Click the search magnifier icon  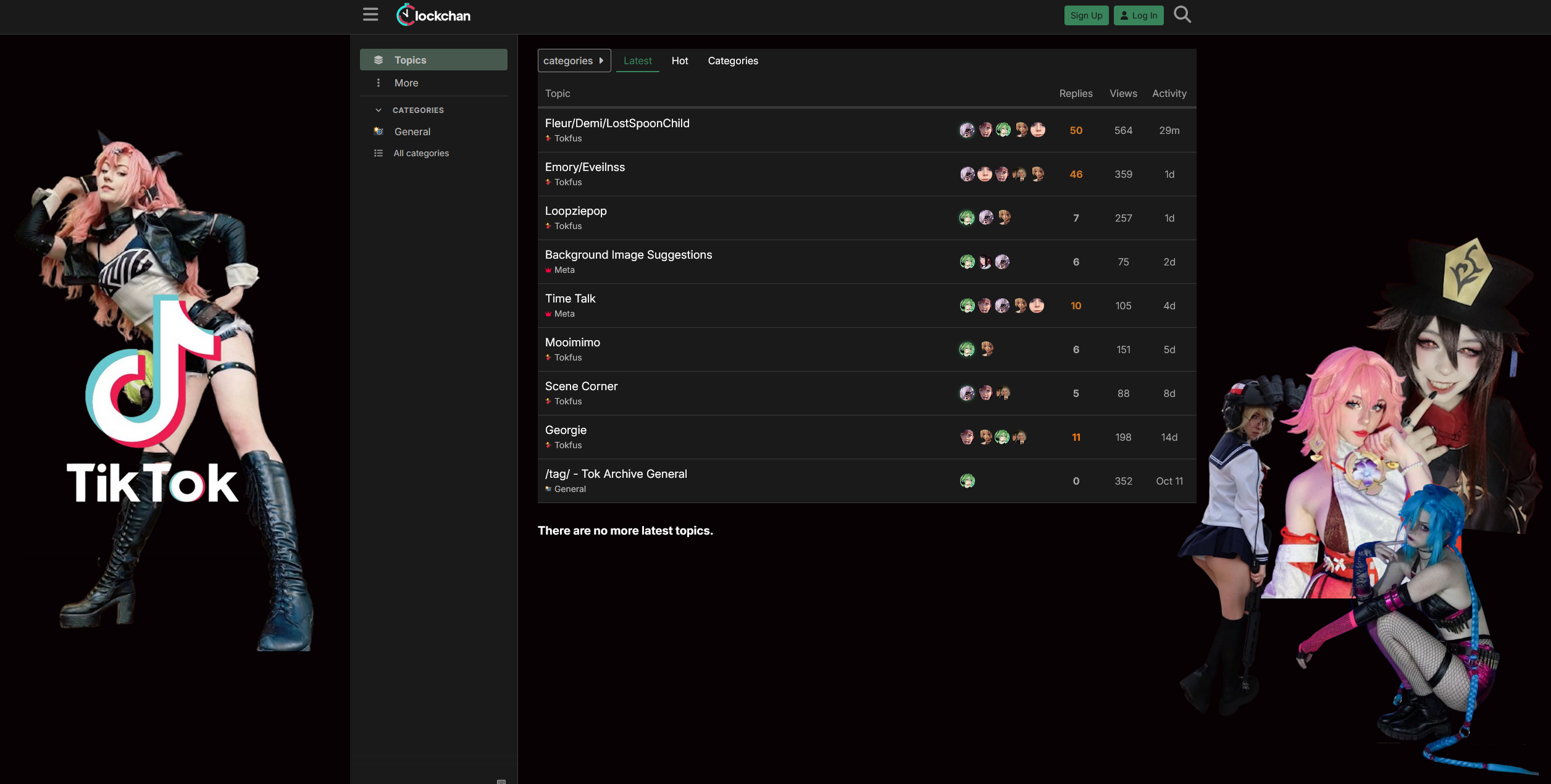click(x=1182, y=14)
